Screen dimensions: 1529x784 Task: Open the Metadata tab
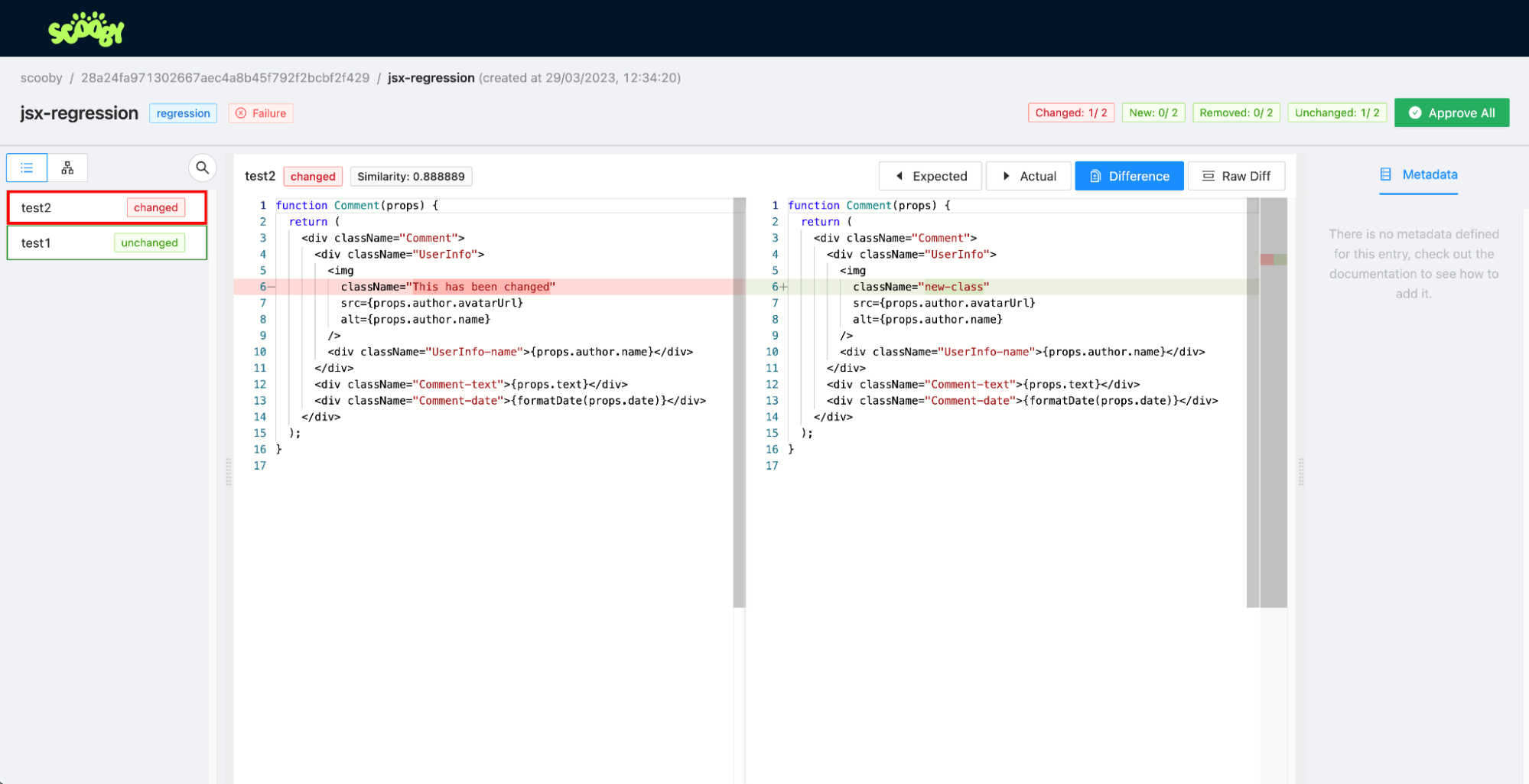pos(1429,174)
